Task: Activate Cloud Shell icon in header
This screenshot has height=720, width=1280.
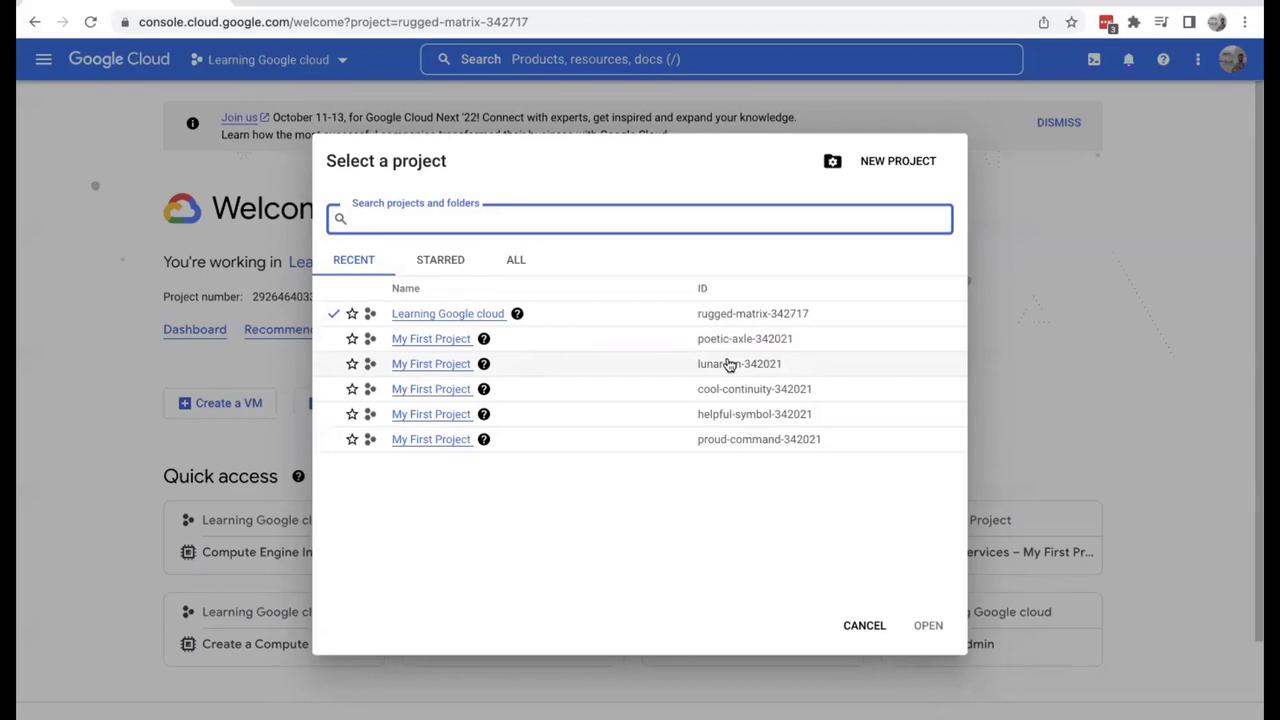Action: [1094, 59]
